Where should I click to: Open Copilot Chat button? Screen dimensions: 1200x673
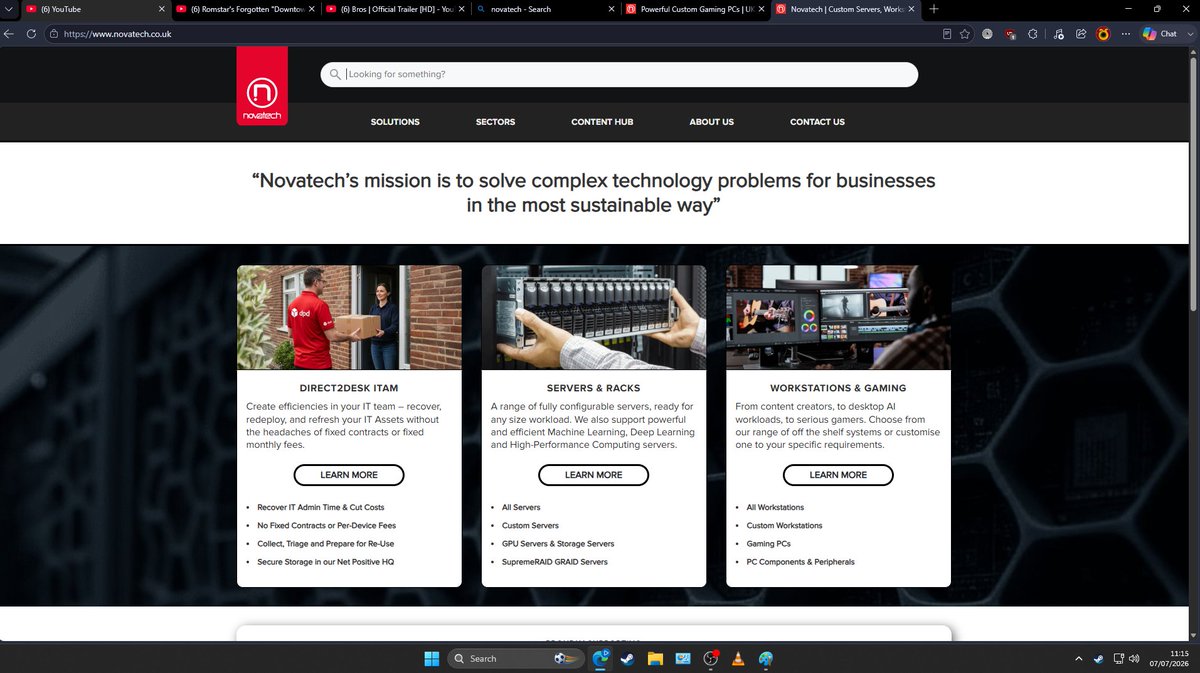coord(1159,33)
